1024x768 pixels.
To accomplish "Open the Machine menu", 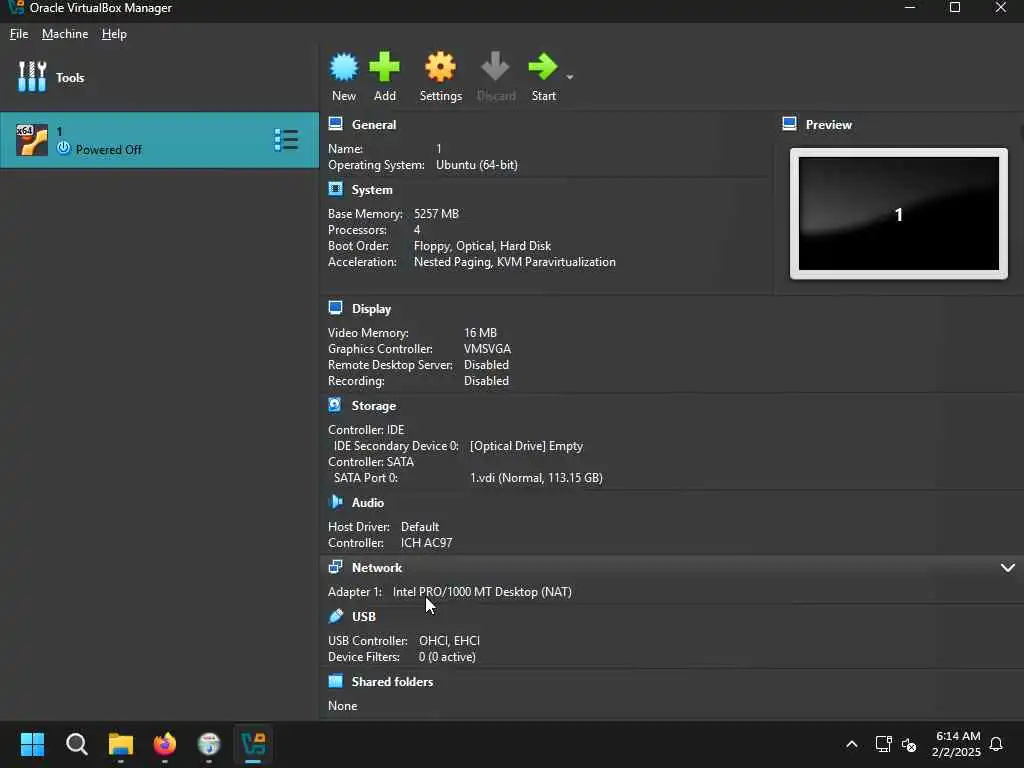I will click(x=65, y=34).
